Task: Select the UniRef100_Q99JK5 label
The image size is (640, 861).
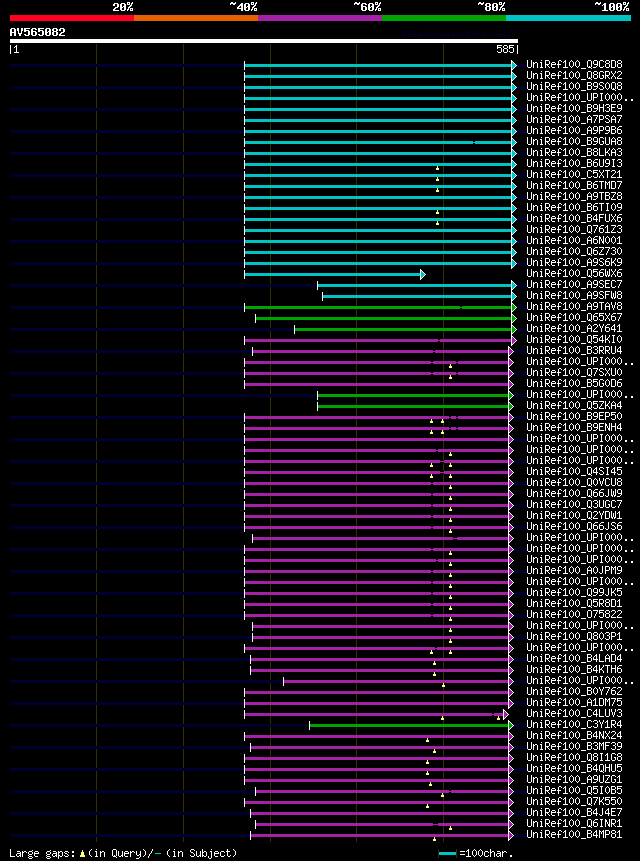Action: [x=574, y=591]
